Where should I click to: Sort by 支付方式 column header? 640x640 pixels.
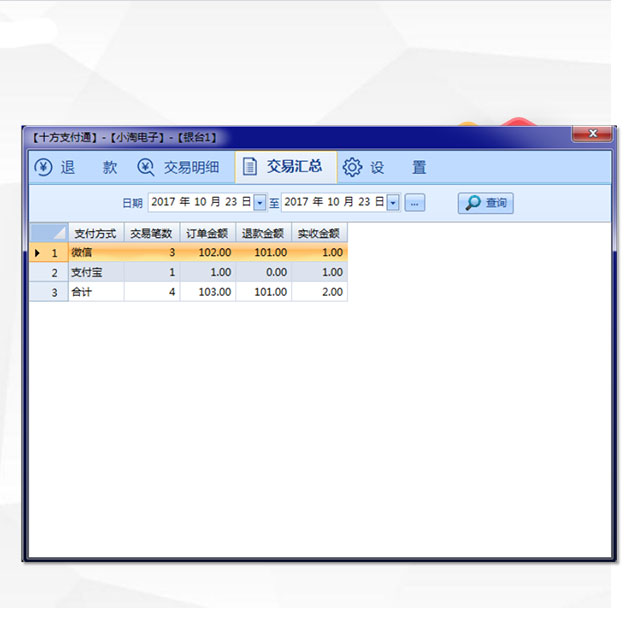[x=95, y=233]
